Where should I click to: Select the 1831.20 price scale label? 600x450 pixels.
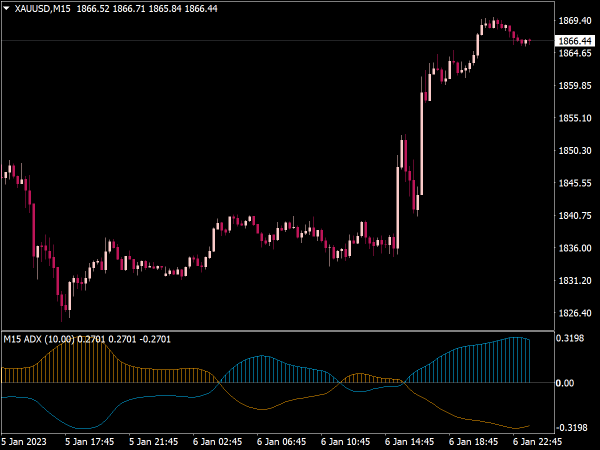click(575, 280)
